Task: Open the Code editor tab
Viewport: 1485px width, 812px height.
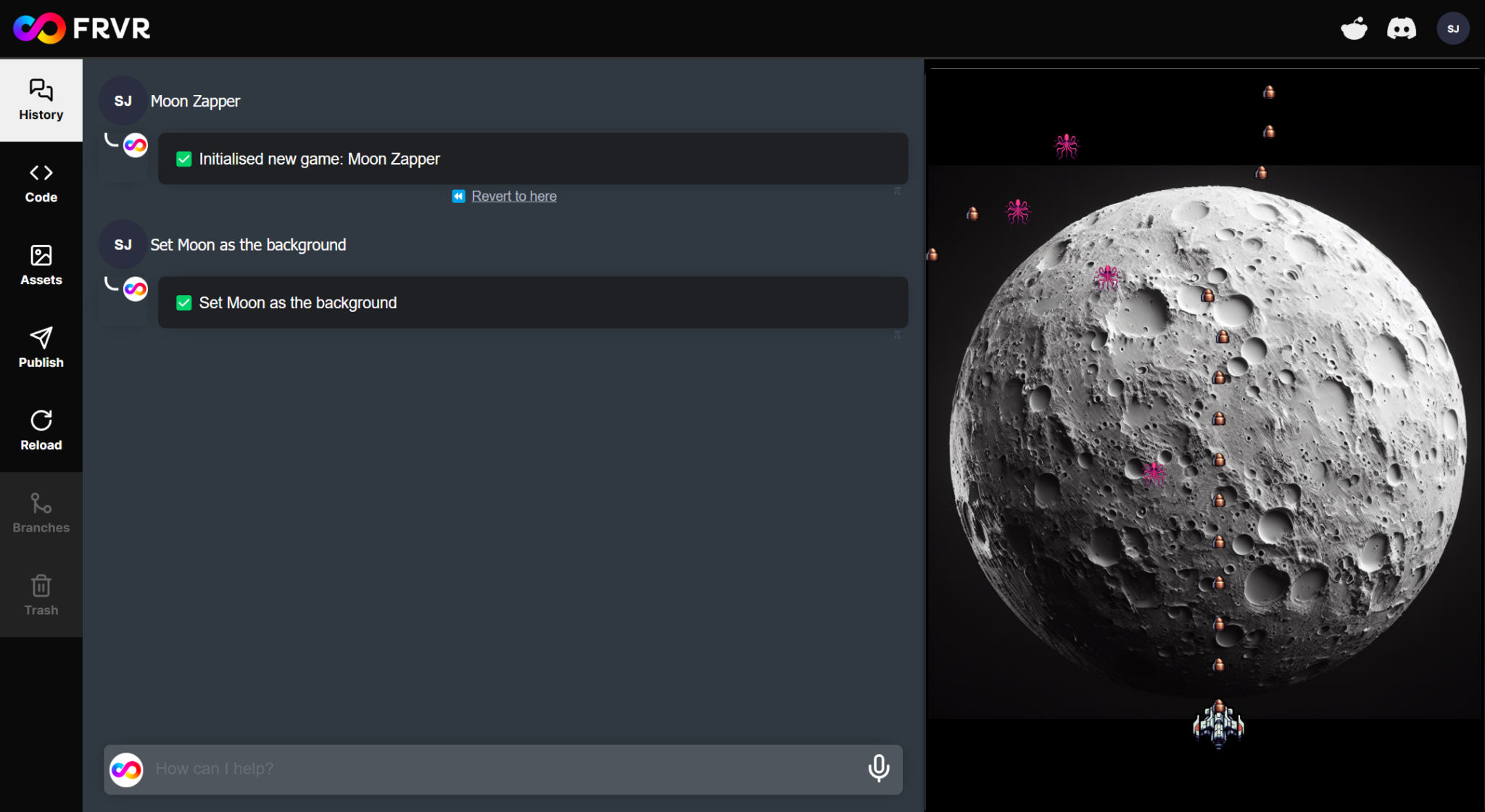Action: tap(41, 183)
